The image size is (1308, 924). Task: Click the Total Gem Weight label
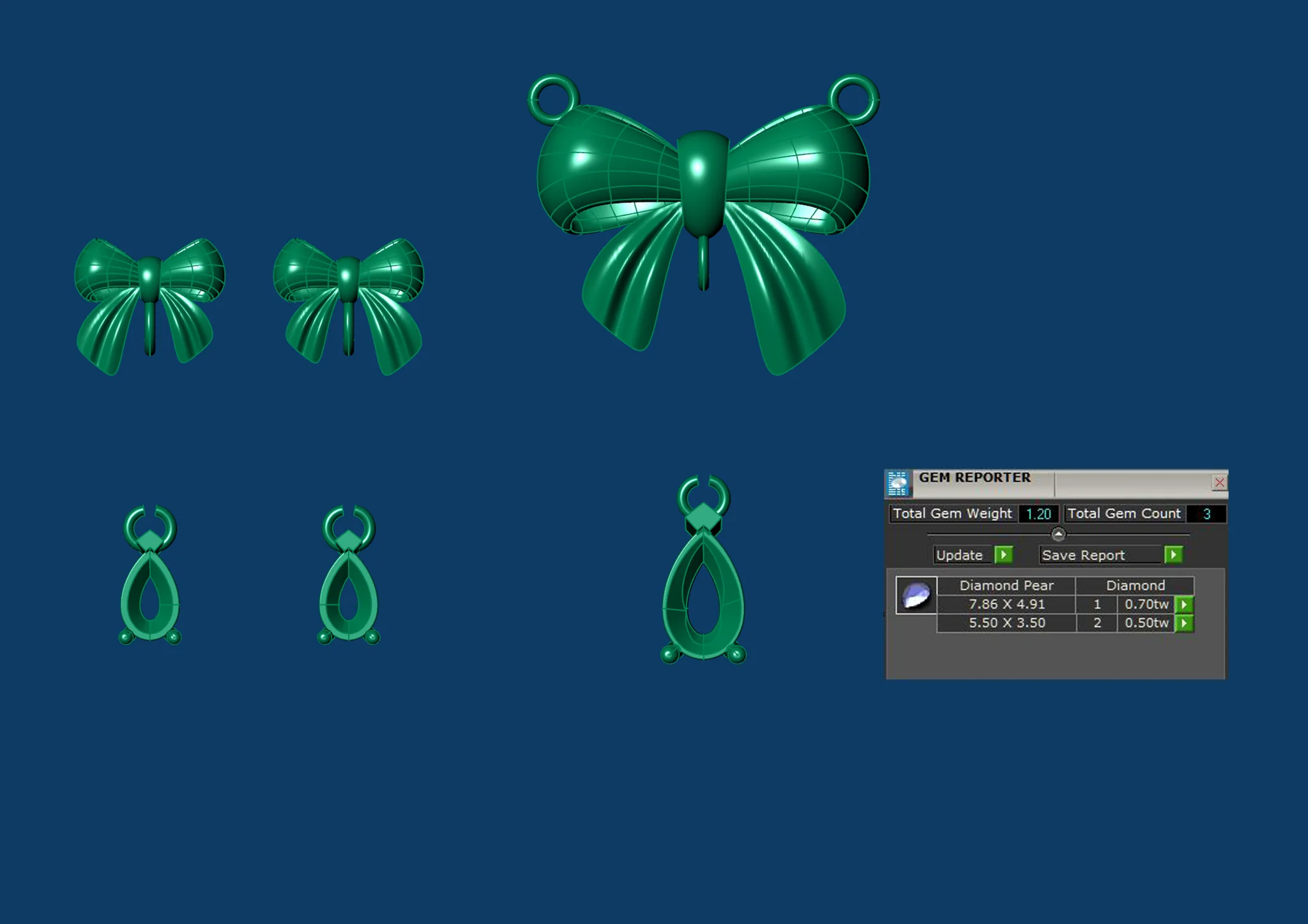[952, 513]
